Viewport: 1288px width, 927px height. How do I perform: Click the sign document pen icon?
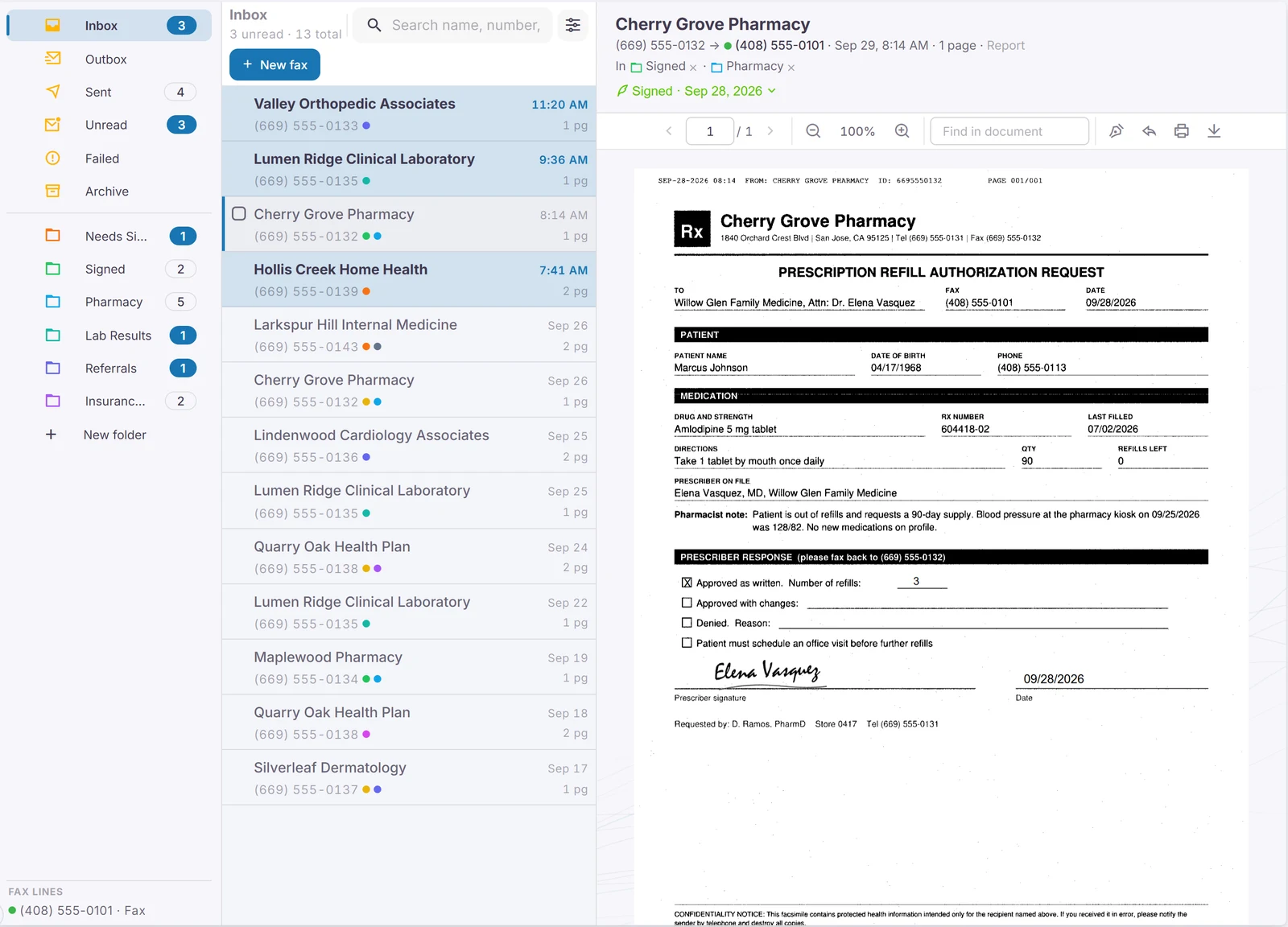point(1116,131)
